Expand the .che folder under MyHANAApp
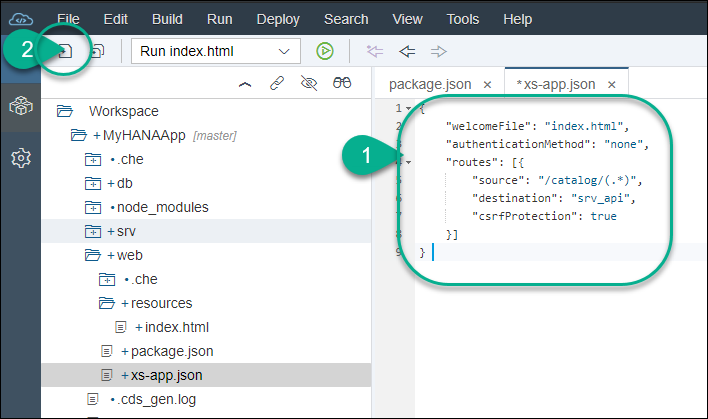 point(93,159)
